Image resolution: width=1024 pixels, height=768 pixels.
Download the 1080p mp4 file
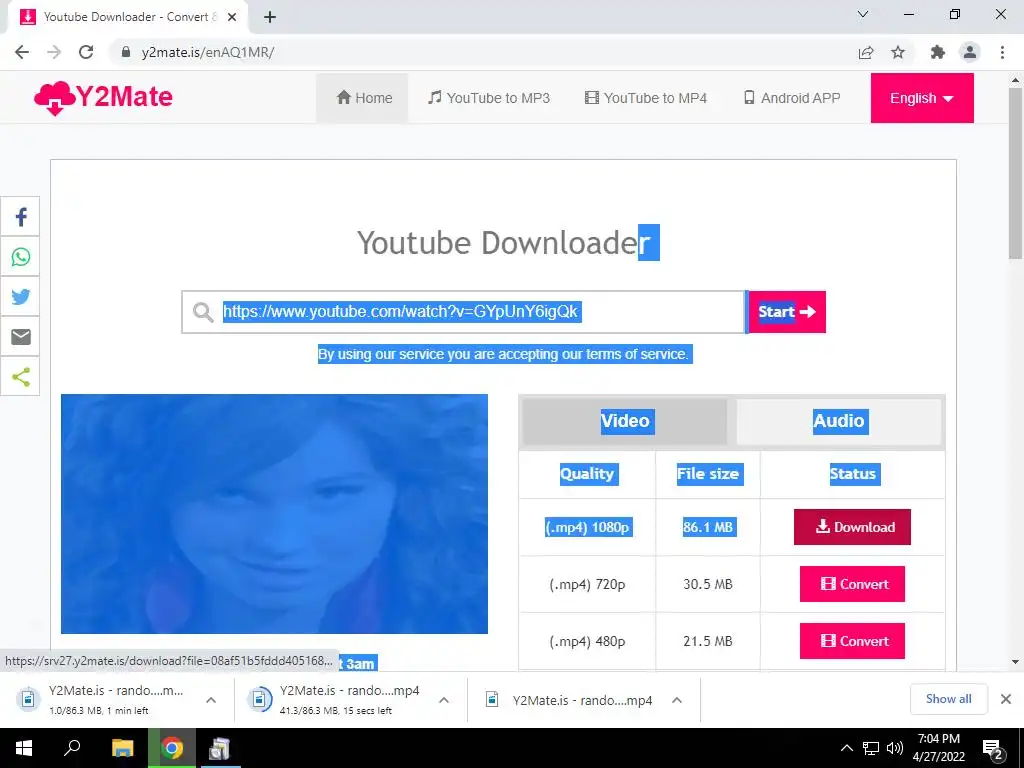[x=852, y=527]
